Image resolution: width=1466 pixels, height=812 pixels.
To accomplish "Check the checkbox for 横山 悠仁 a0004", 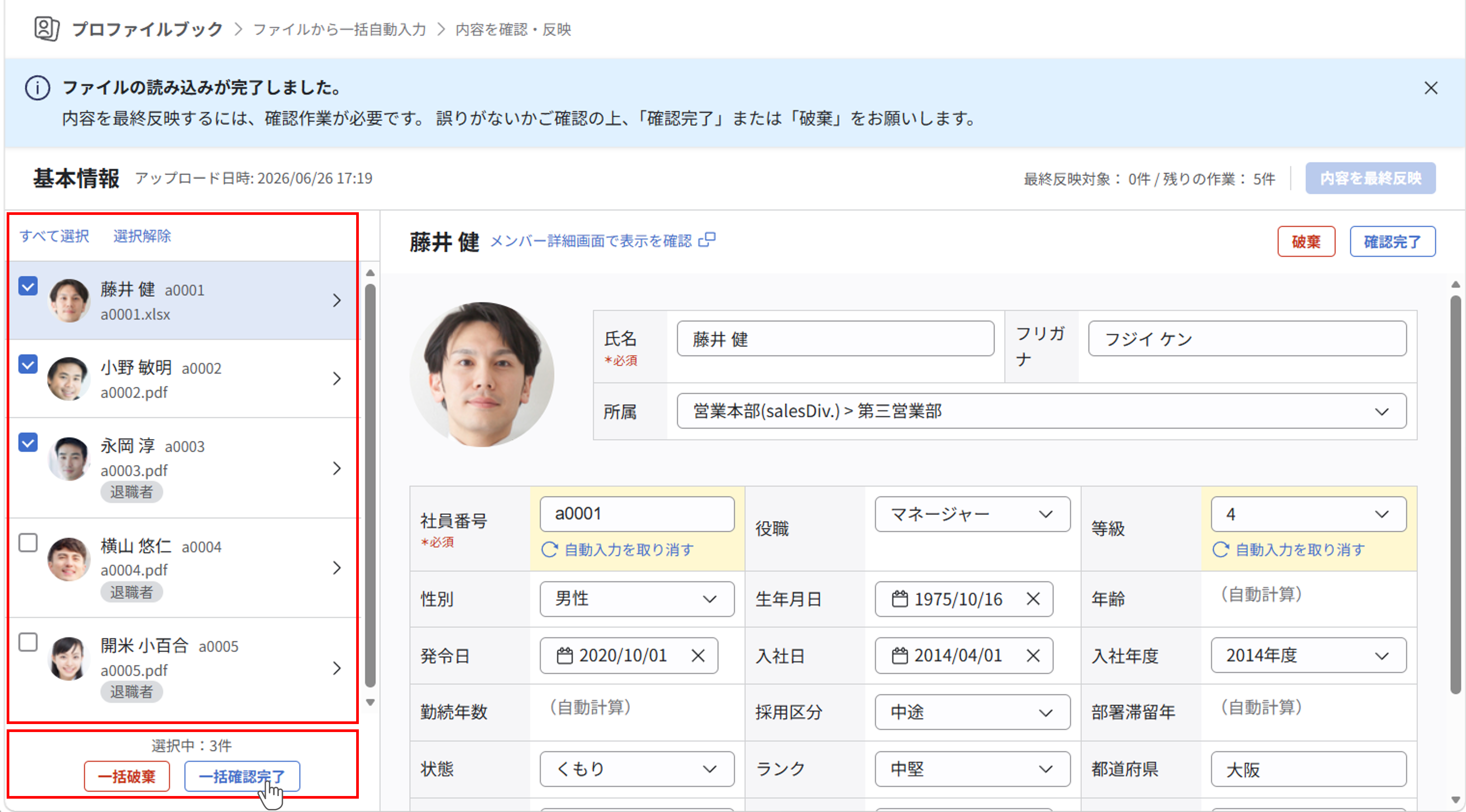I will pos(28,543).
